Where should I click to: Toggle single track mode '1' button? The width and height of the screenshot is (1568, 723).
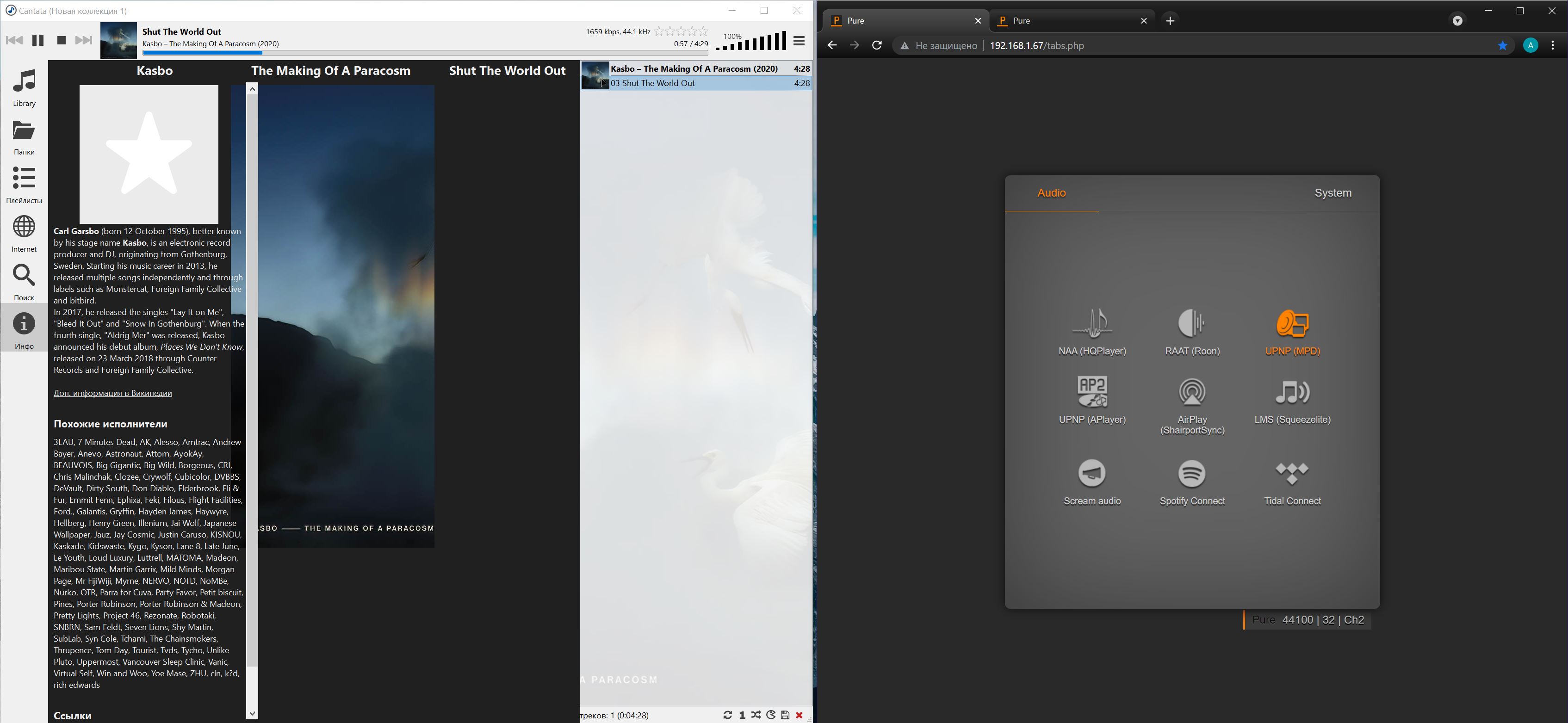click(742, 715)
